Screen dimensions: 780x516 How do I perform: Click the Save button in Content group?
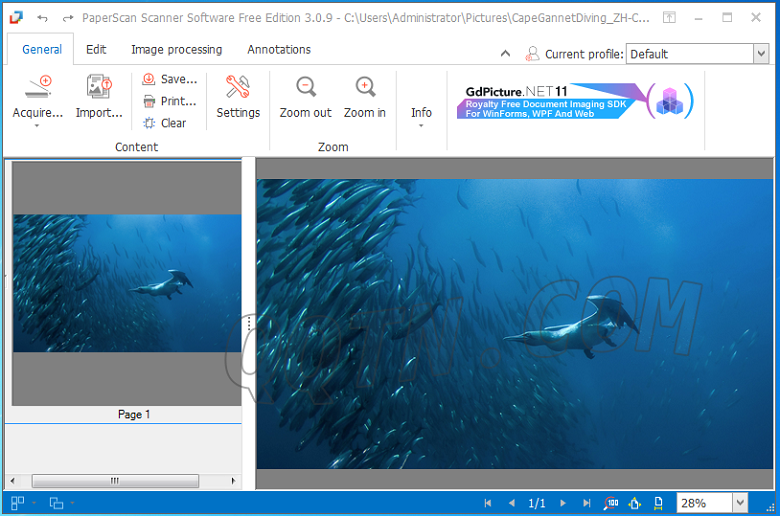(x=169, y=79)
